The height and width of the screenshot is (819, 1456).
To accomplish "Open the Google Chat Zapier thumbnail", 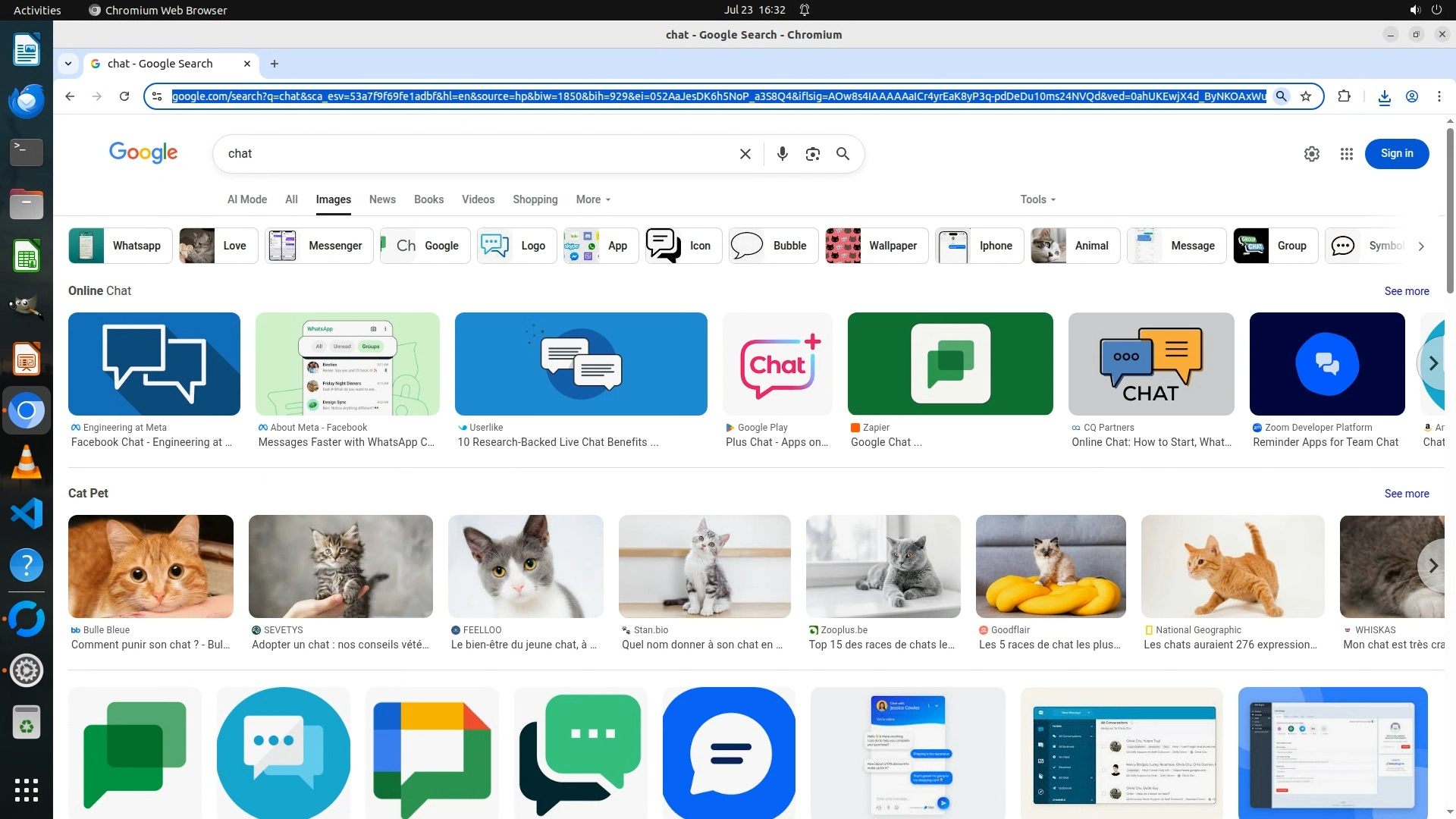I will point(949,364).
